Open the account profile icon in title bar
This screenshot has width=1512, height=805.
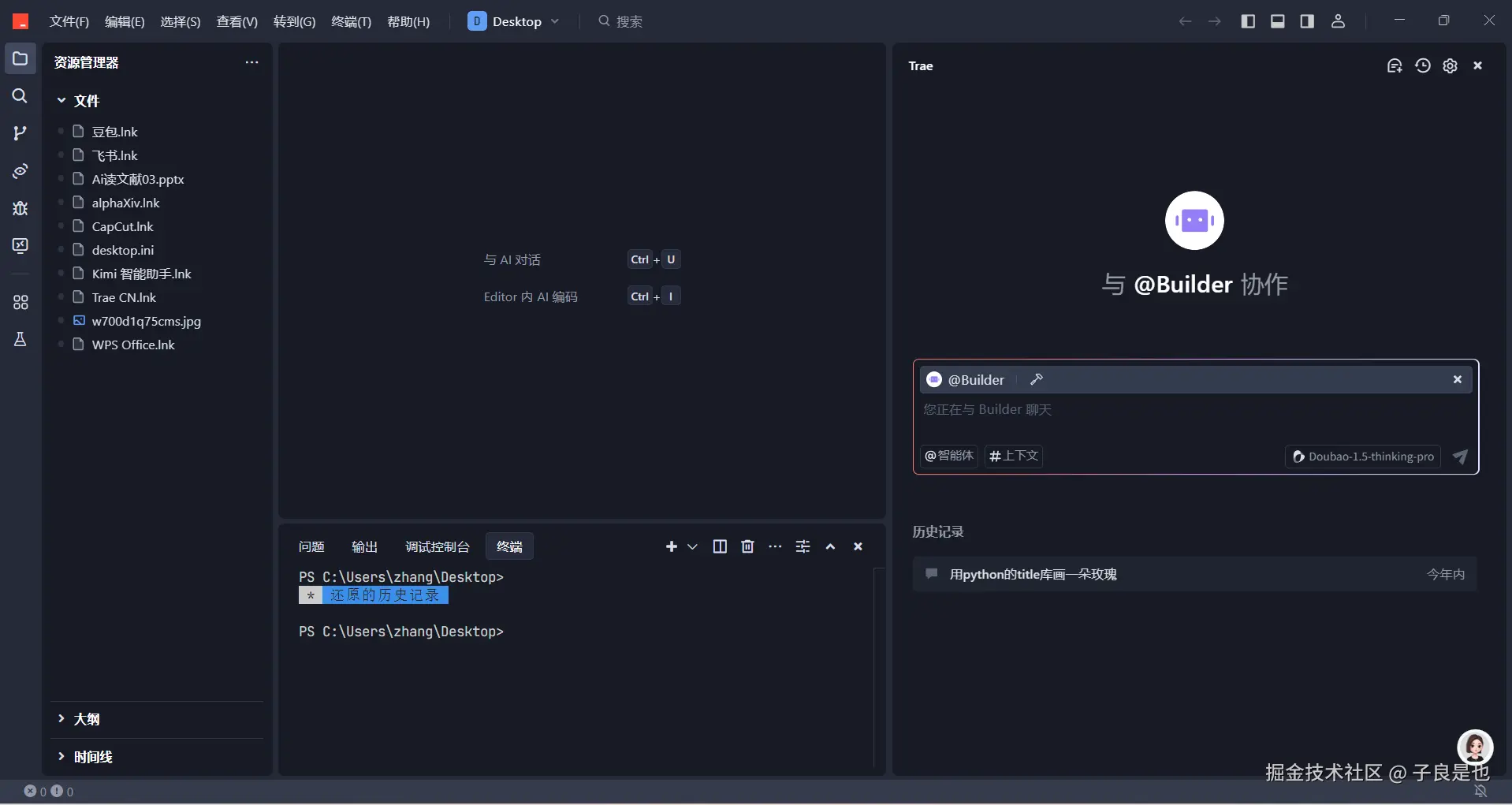click(x=1338, y=21)
